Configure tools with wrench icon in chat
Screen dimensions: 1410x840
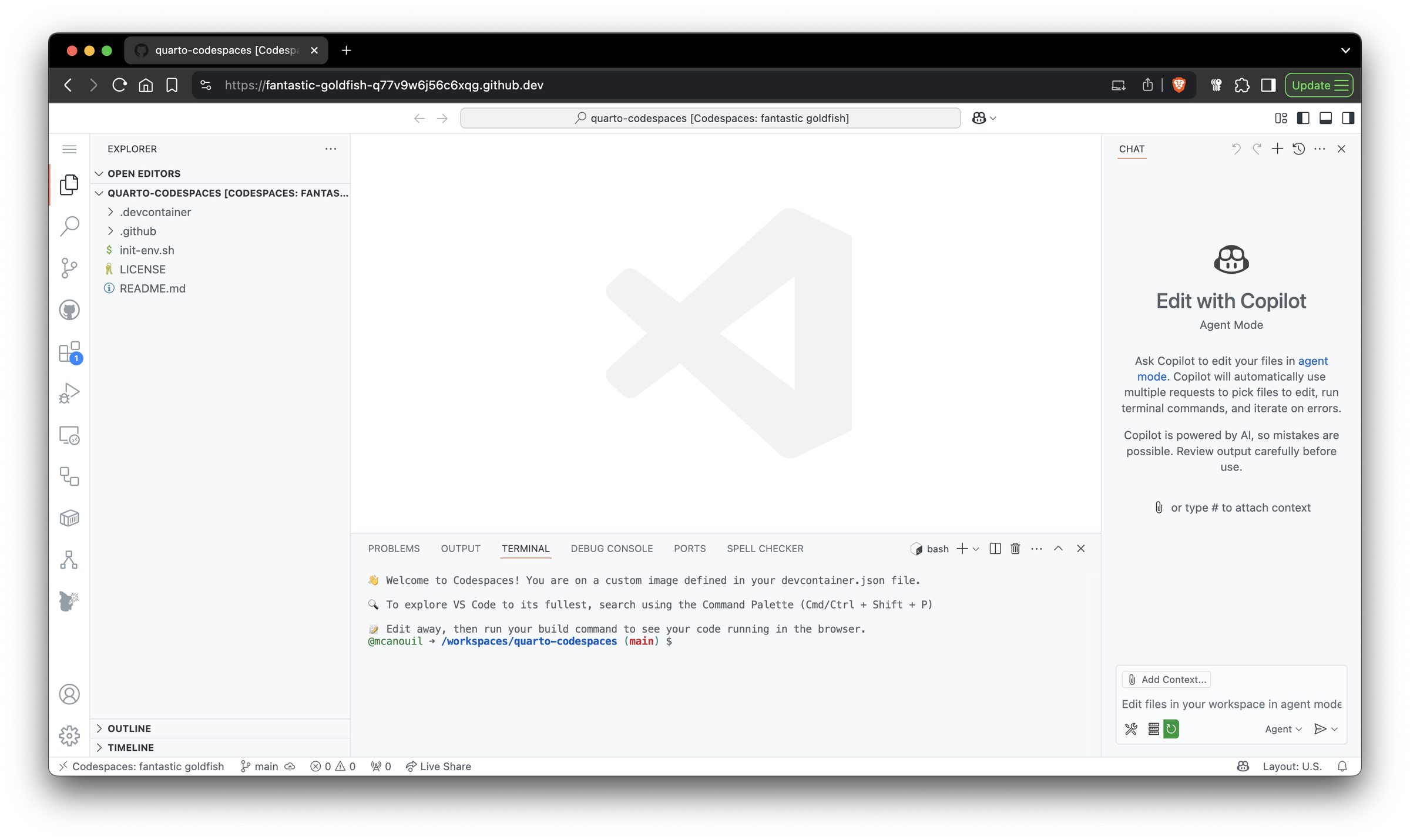[1130, 728]
